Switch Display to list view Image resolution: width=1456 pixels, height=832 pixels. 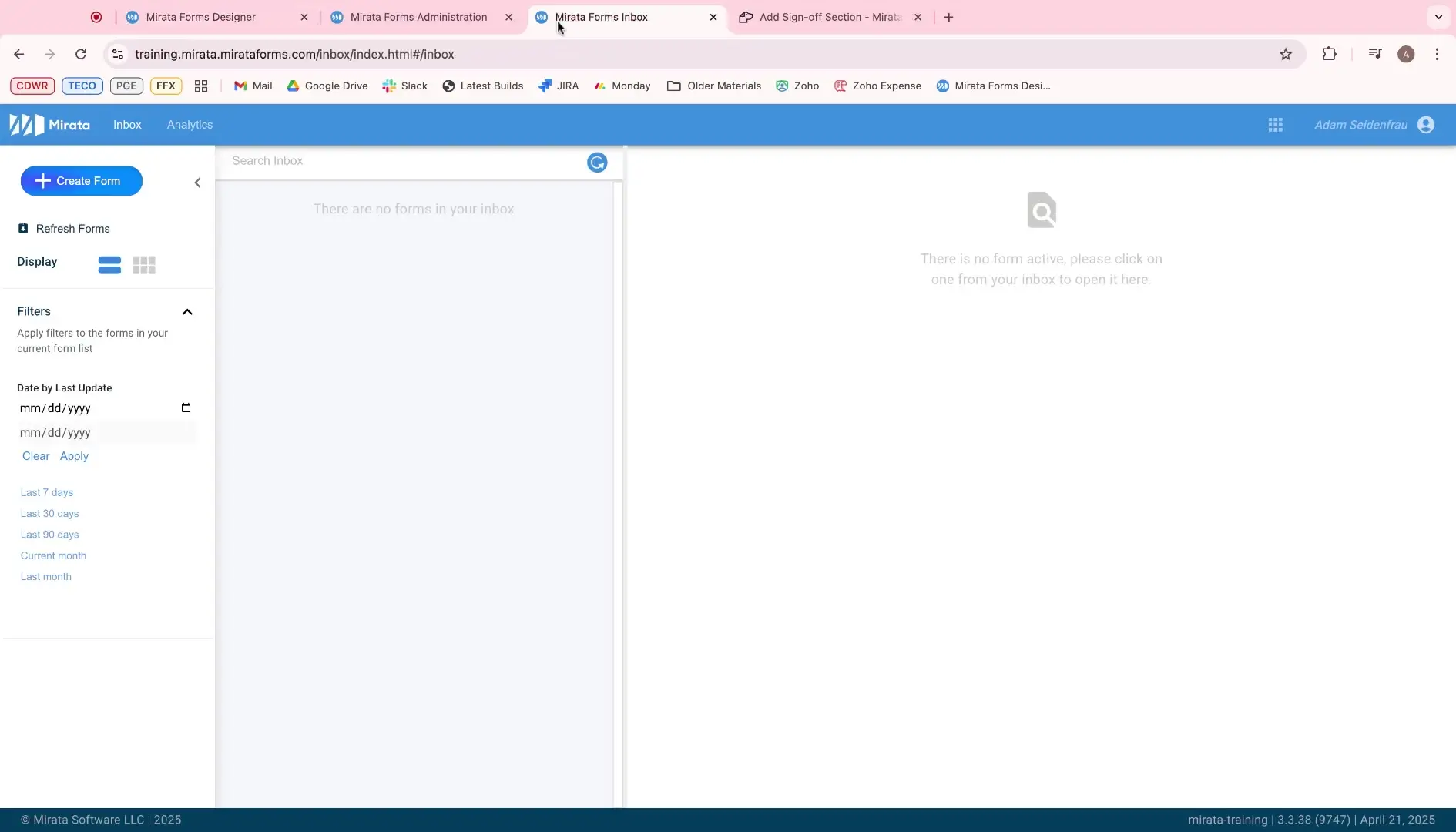tap(109, 264)
